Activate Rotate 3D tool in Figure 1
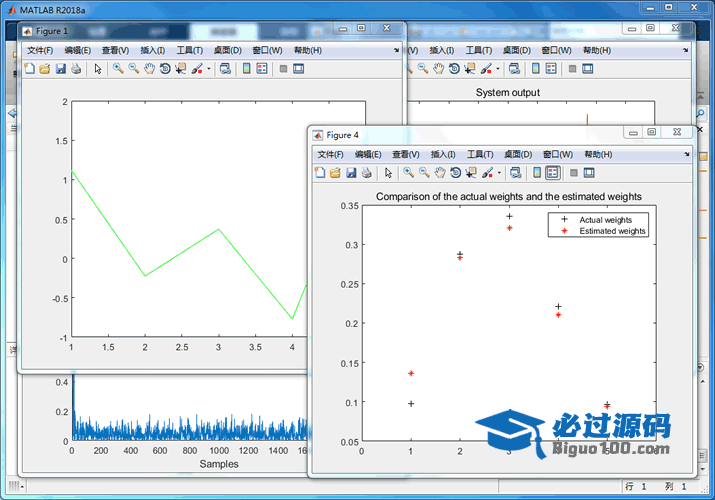This screenshot has width=715, height=500. tap(165, 69)
